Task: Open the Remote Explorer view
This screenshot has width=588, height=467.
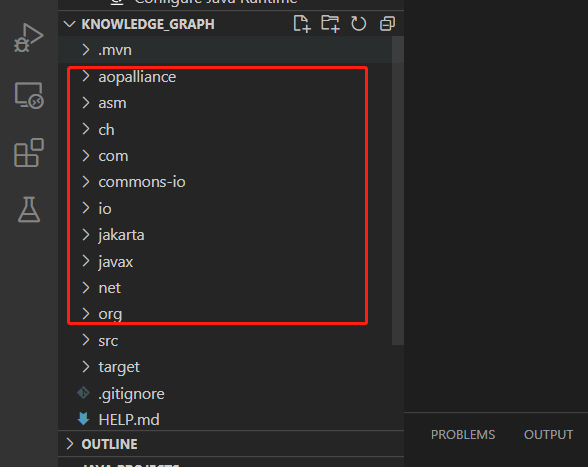Action: pyautogui.click(x=29, y=95)
